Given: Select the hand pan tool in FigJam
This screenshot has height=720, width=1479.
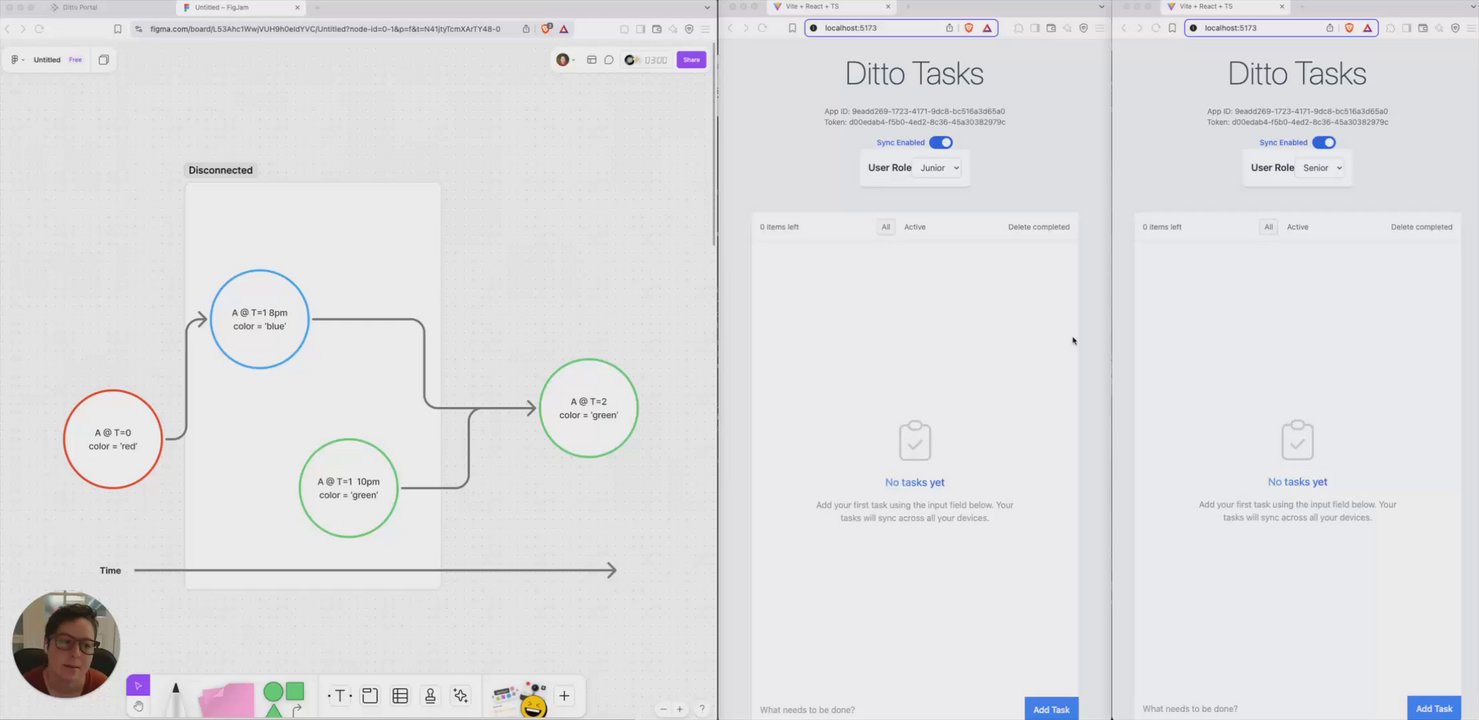Looking at the screenshot, I should coord(138,707).
